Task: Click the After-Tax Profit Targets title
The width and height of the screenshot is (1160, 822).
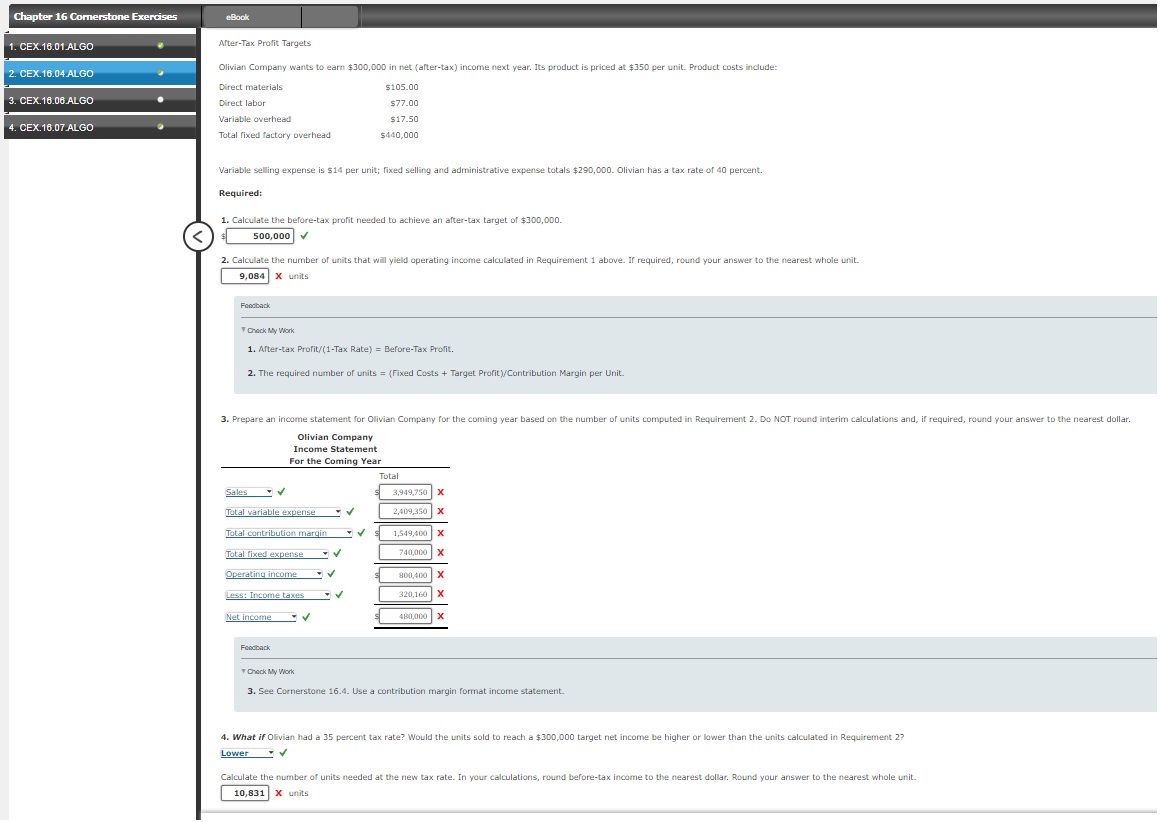Action: tap(265, 43)
